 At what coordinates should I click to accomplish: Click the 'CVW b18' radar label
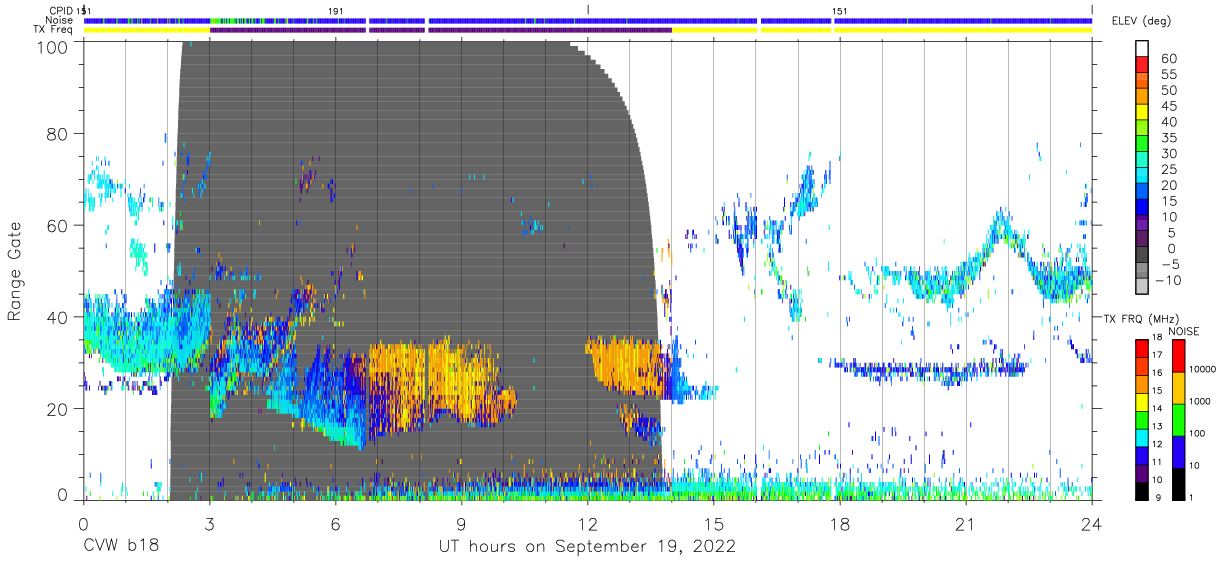(x=120, y=547)
